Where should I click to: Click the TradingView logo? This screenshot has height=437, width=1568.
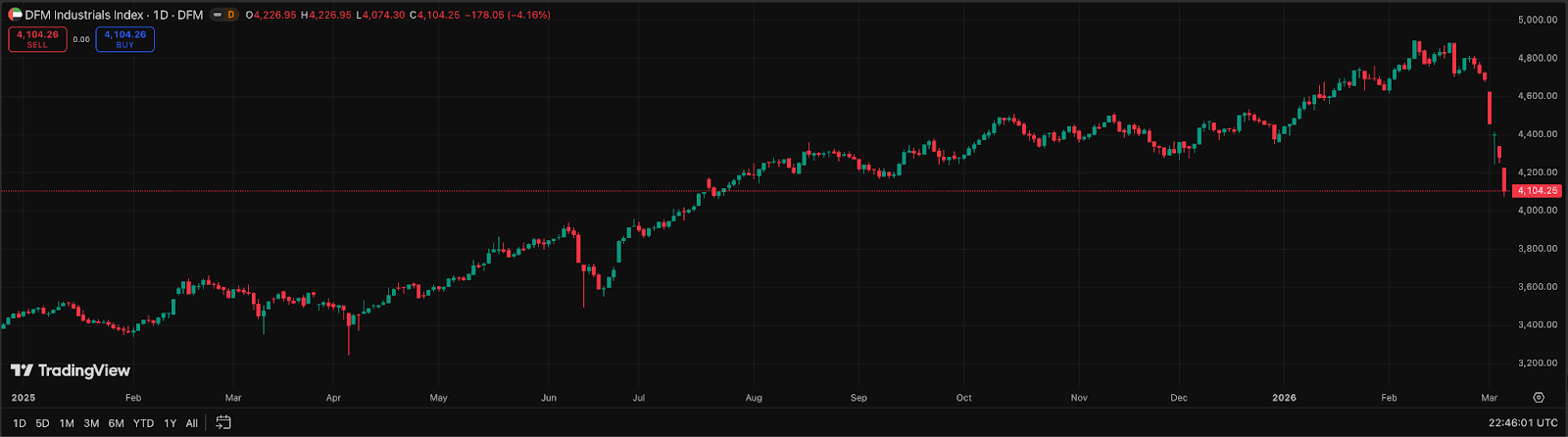(x=71, y=370)
